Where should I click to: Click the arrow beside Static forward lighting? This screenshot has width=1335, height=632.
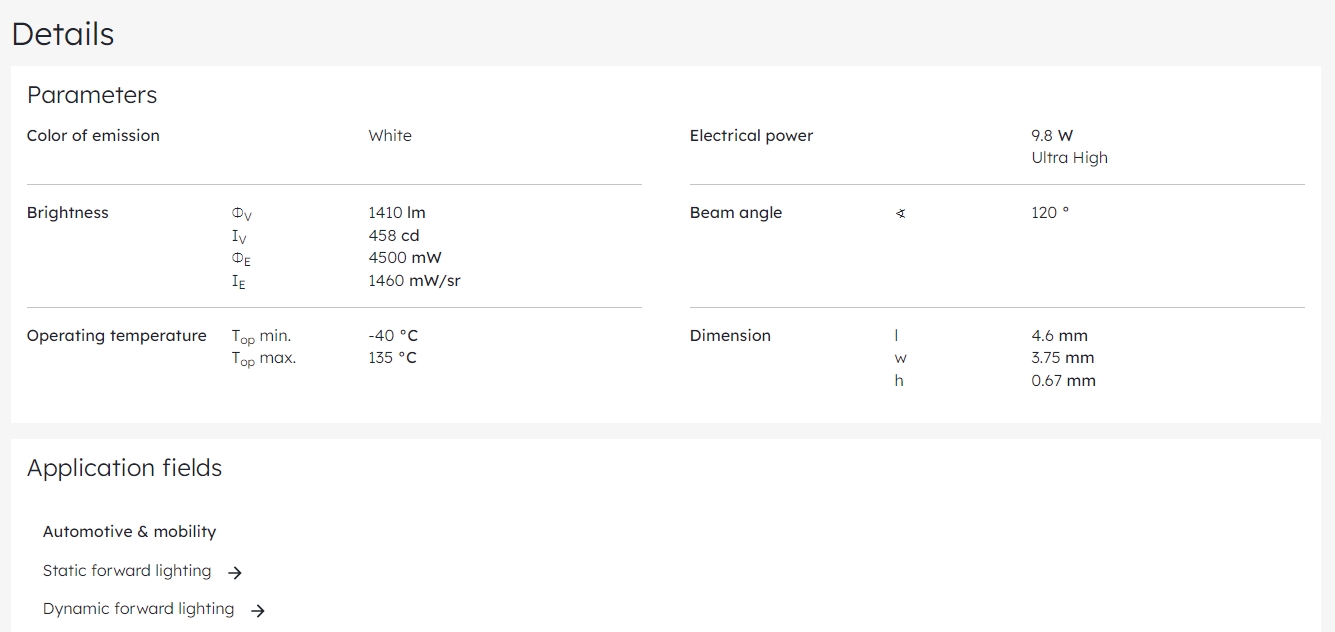(235, 573)
